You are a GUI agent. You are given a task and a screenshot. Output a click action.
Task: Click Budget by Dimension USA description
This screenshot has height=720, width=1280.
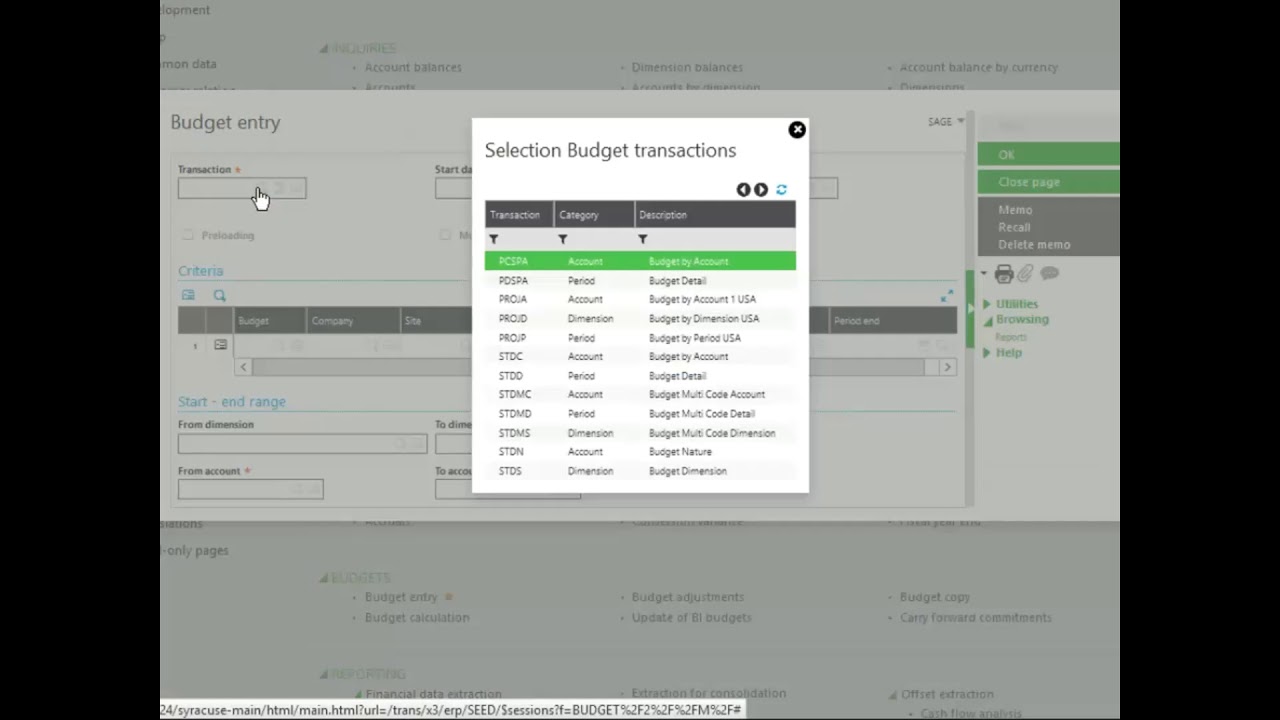(704, 319)
